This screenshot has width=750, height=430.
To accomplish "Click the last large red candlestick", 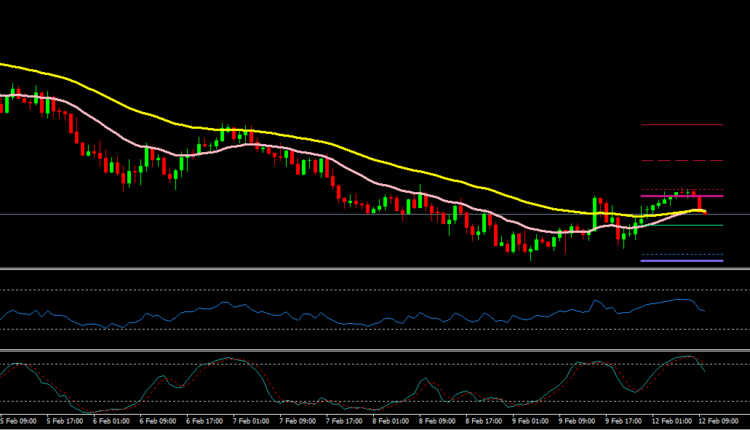I will (x=699, y=203).
